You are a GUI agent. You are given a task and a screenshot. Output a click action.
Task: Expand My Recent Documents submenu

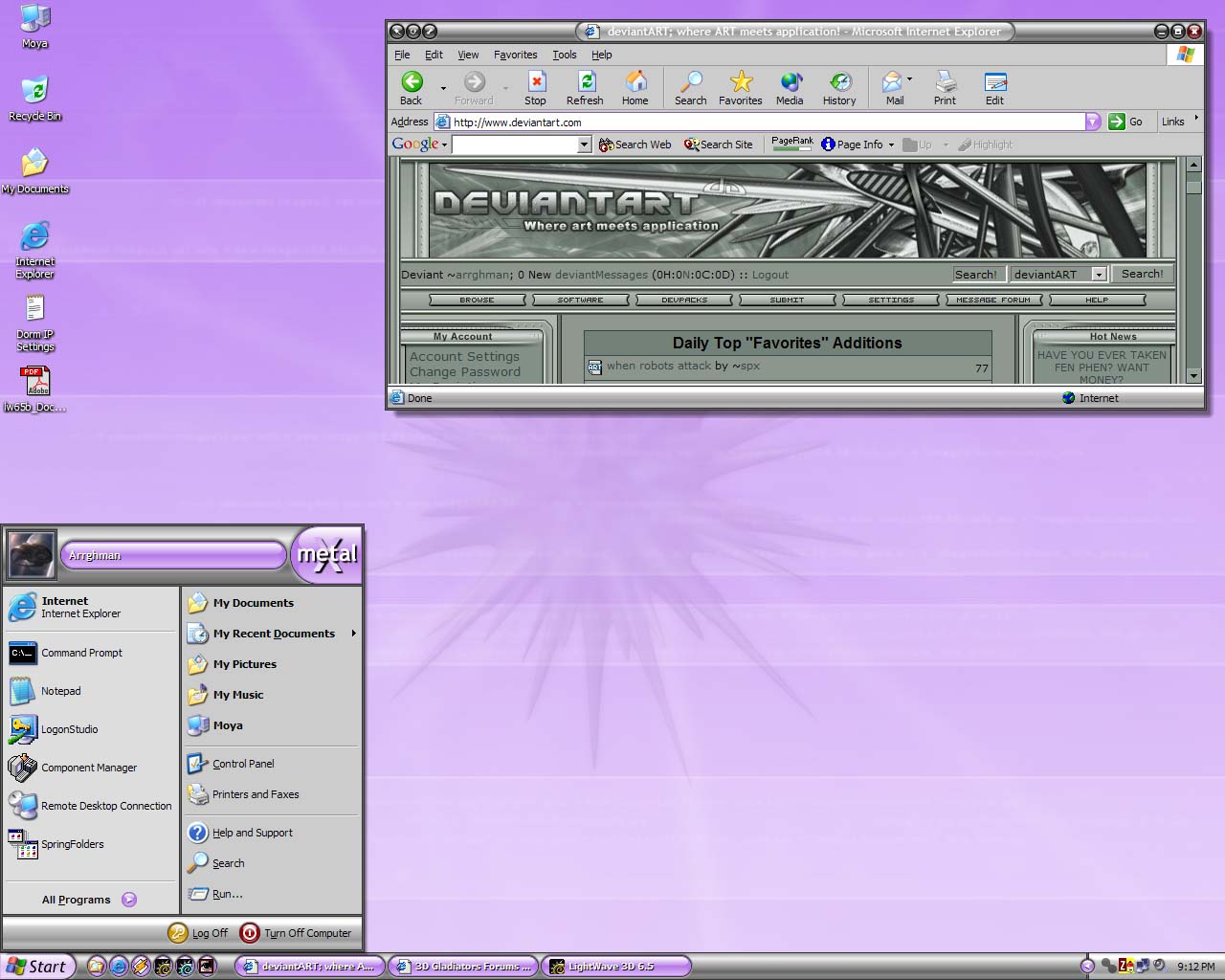[x=353, y=634]
